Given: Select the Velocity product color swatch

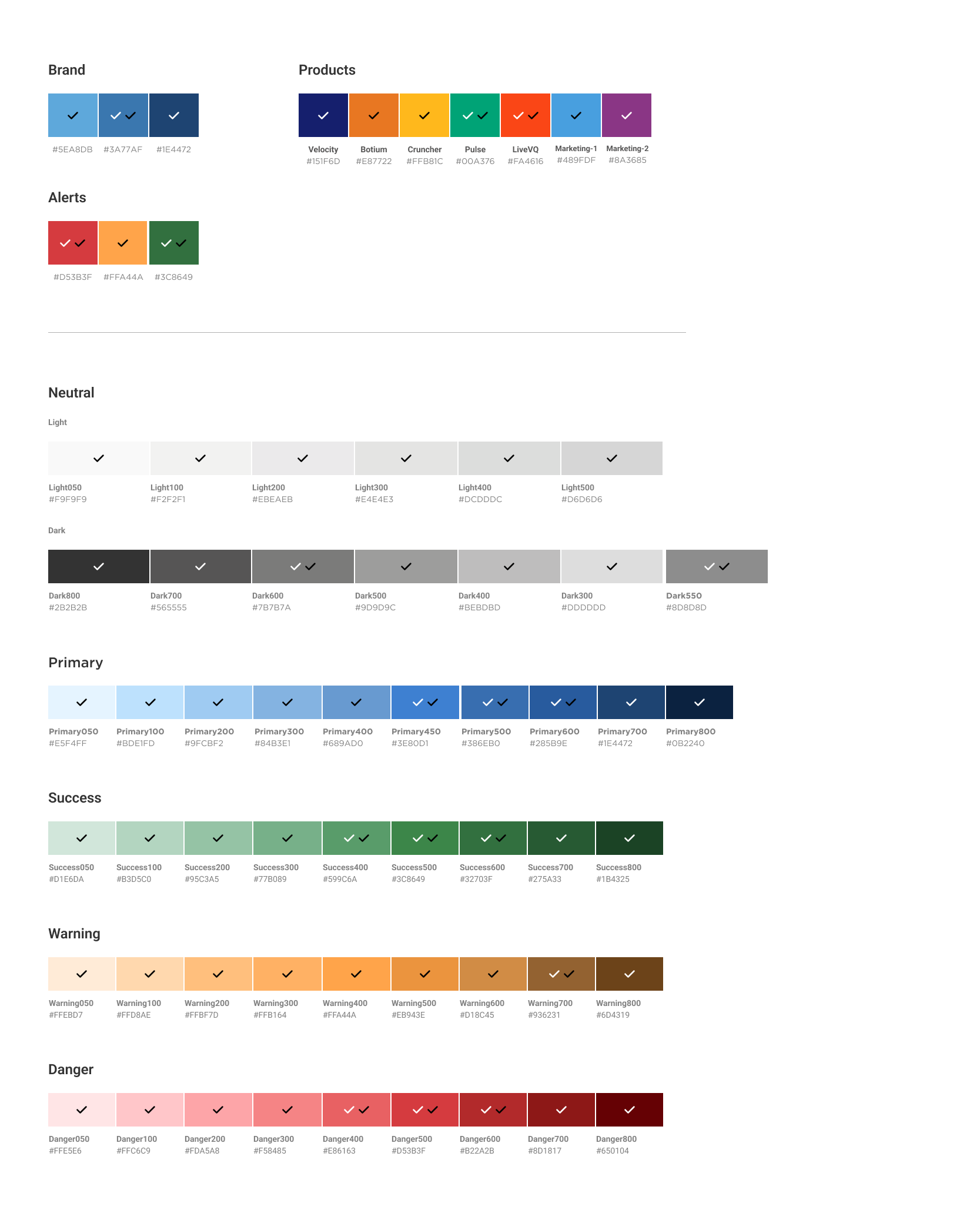Looking at the screenshot, I should 323,115.
